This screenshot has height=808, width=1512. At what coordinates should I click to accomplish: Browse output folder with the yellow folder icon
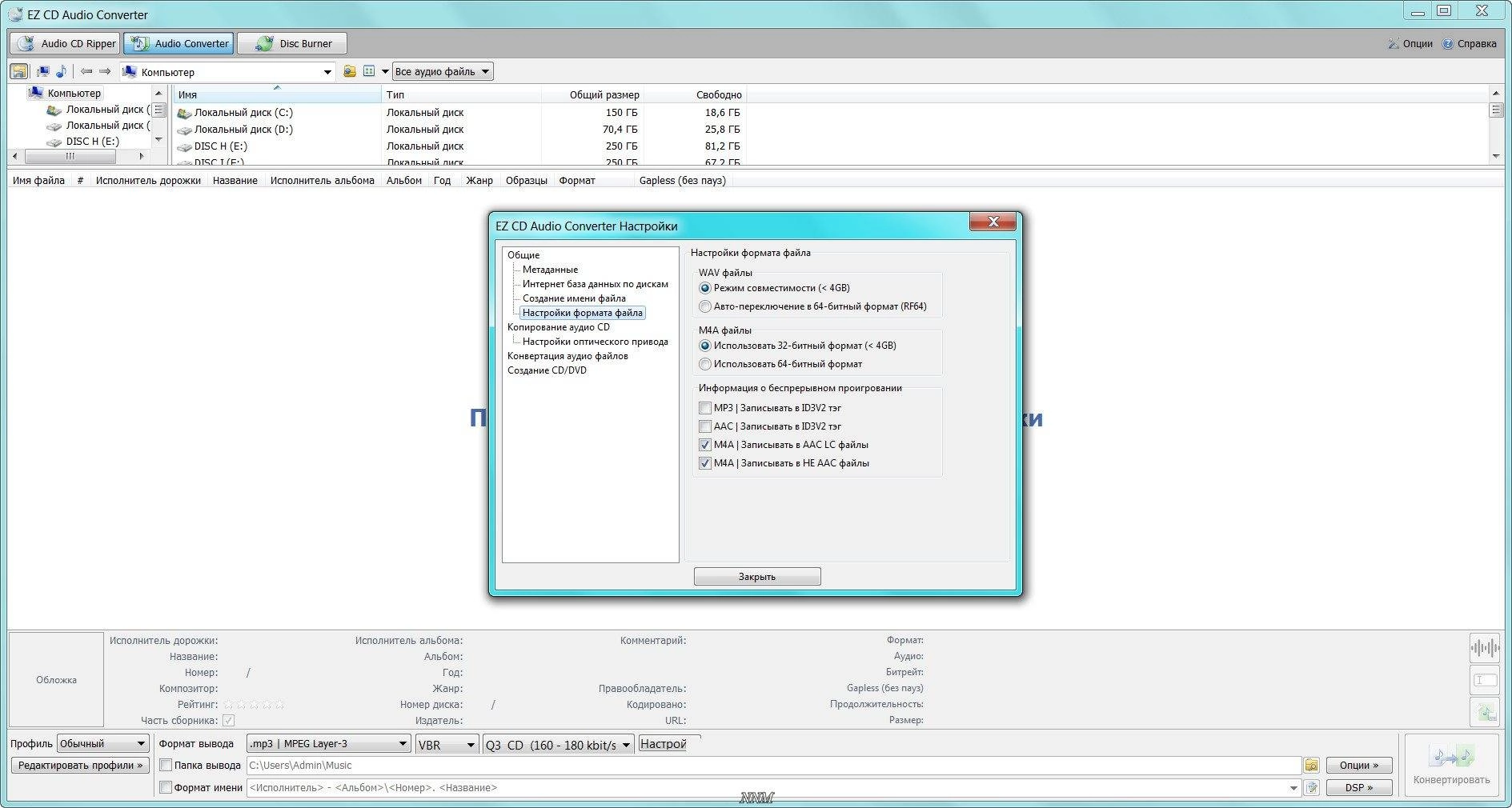coord(1311,765)
